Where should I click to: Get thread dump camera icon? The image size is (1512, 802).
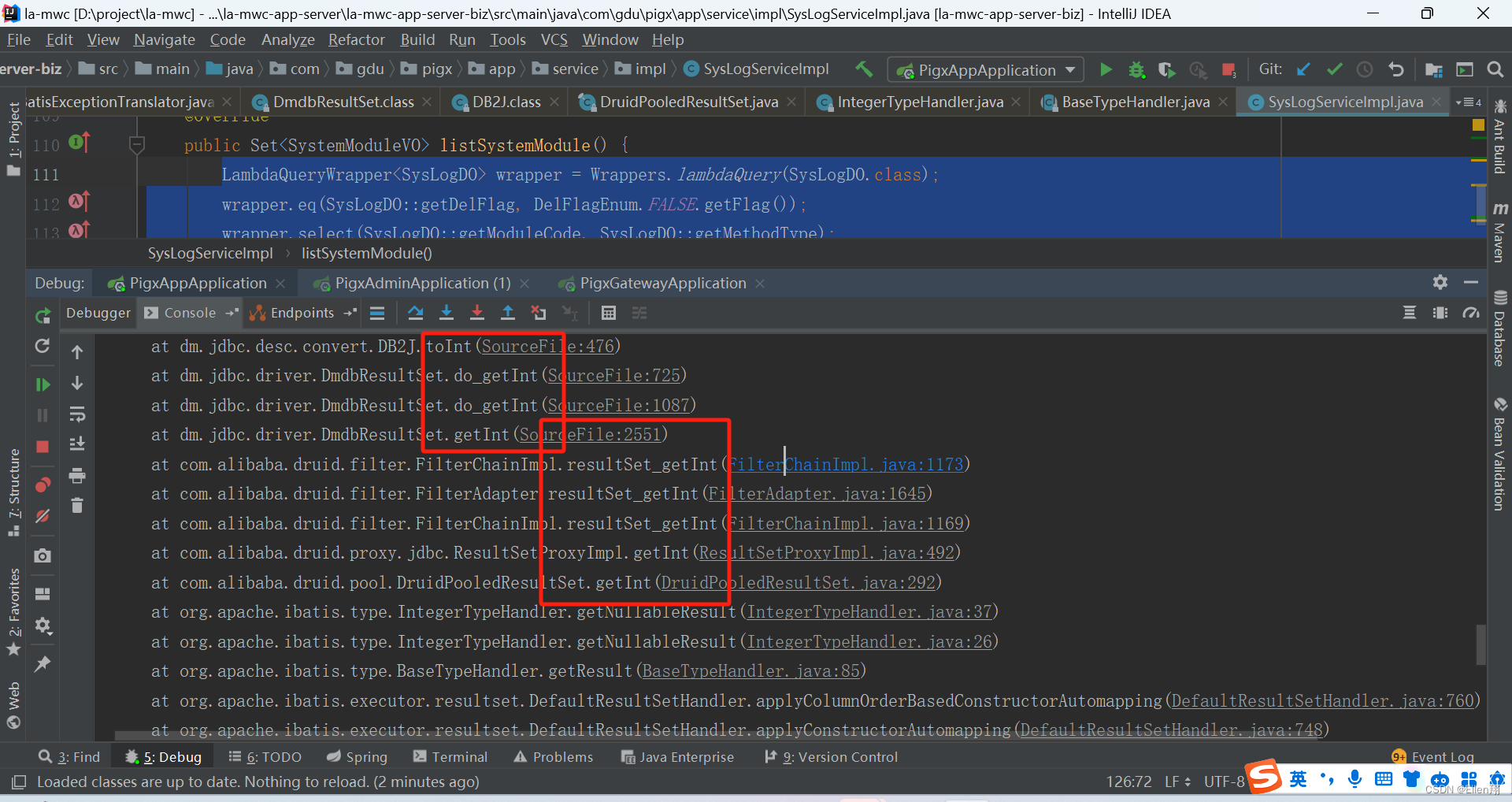pos(43,555)
